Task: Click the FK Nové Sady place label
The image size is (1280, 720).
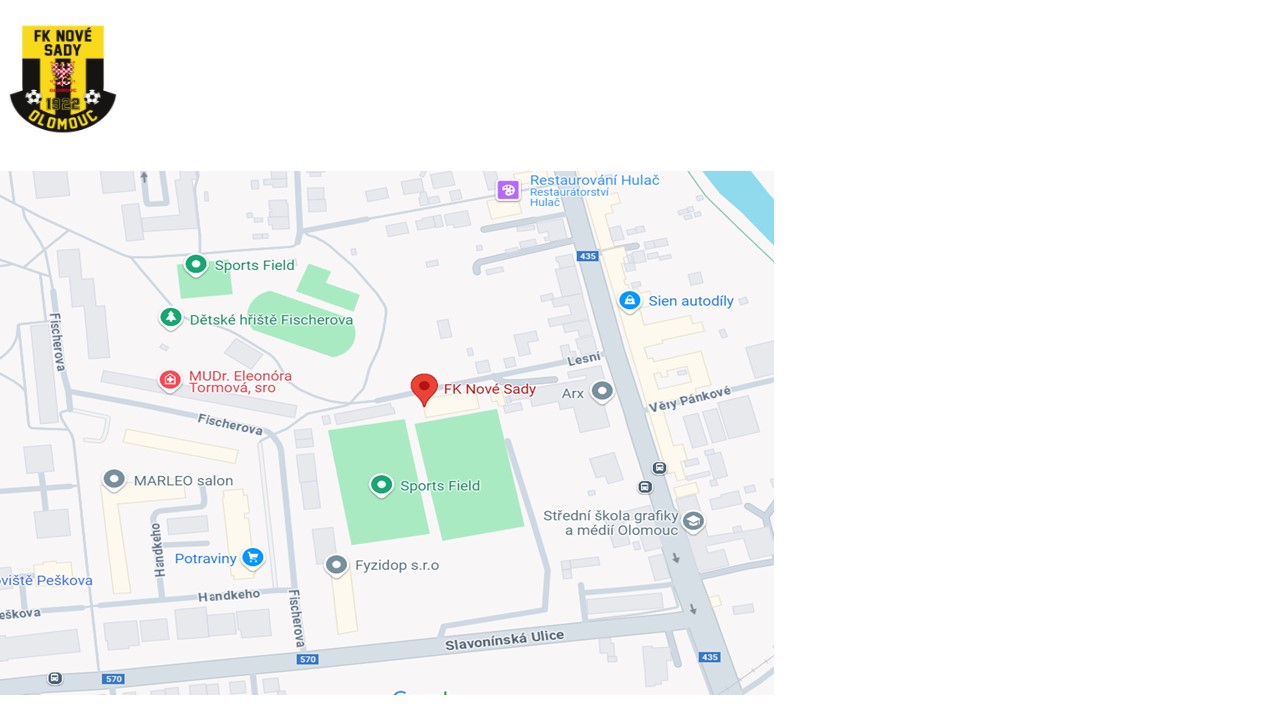Action: click(x=490, y=389)
